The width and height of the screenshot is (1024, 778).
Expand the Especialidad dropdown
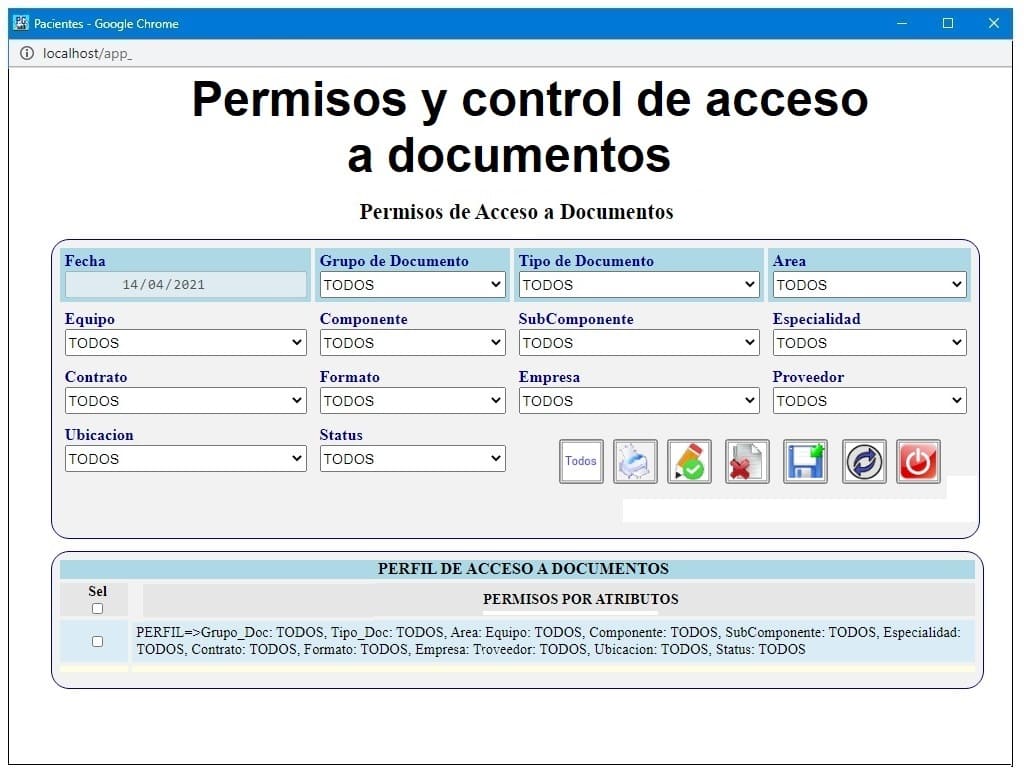[869, 343]
